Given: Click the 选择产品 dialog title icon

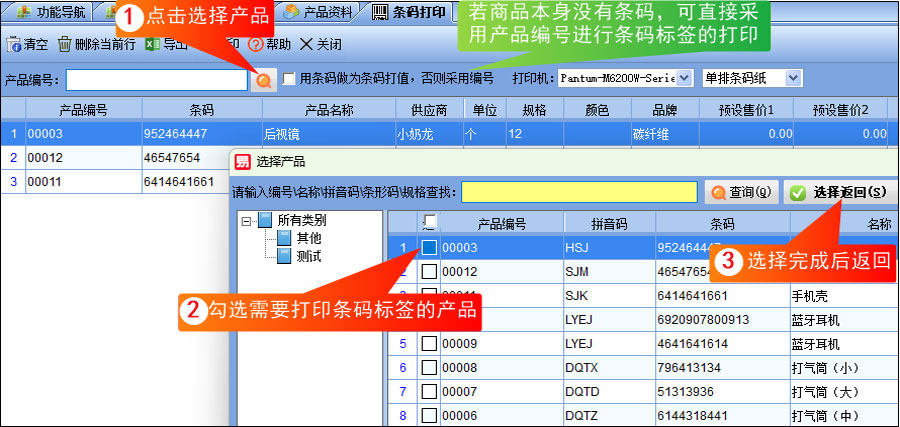Looking at the screenshot, I should (242, 161).
